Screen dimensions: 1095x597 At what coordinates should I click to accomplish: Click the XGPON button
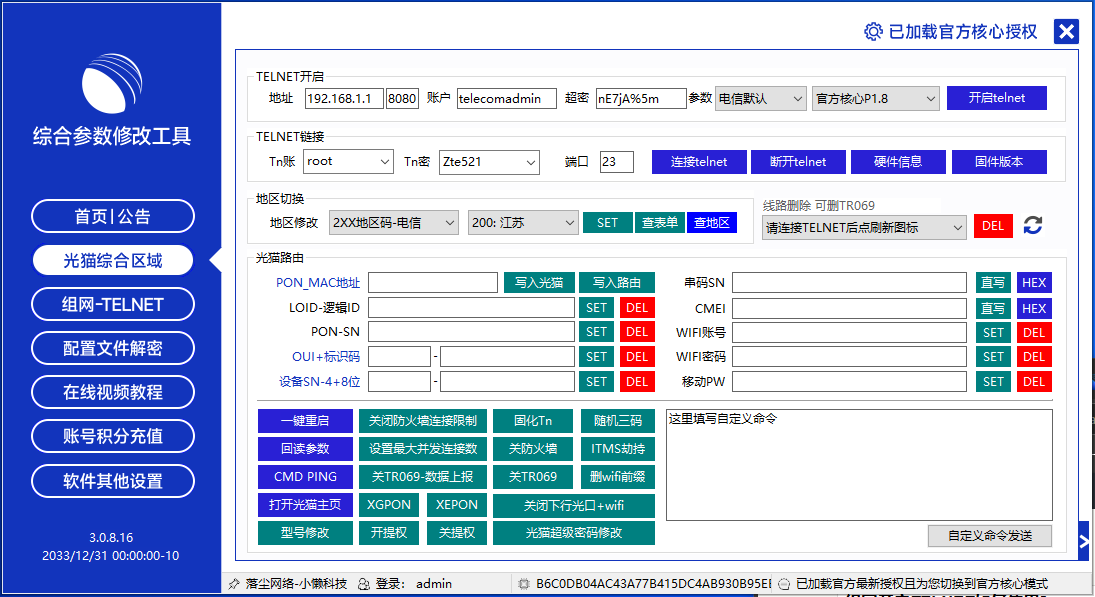[x=389, y=505]
